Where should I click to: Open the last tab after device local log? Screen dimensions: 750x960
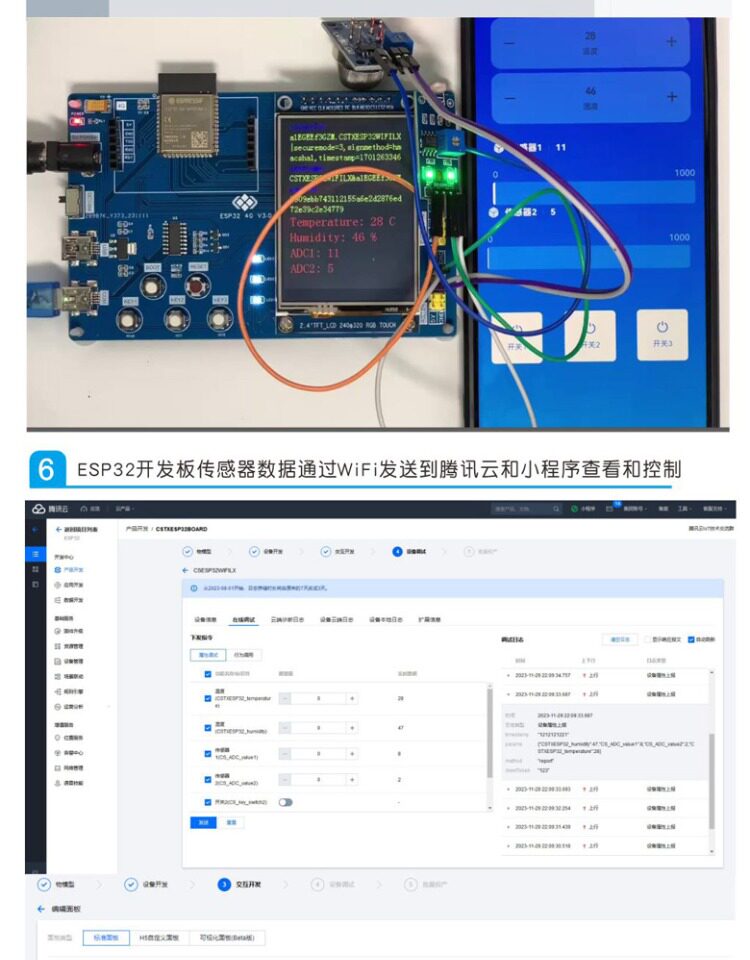pos(429,620)
